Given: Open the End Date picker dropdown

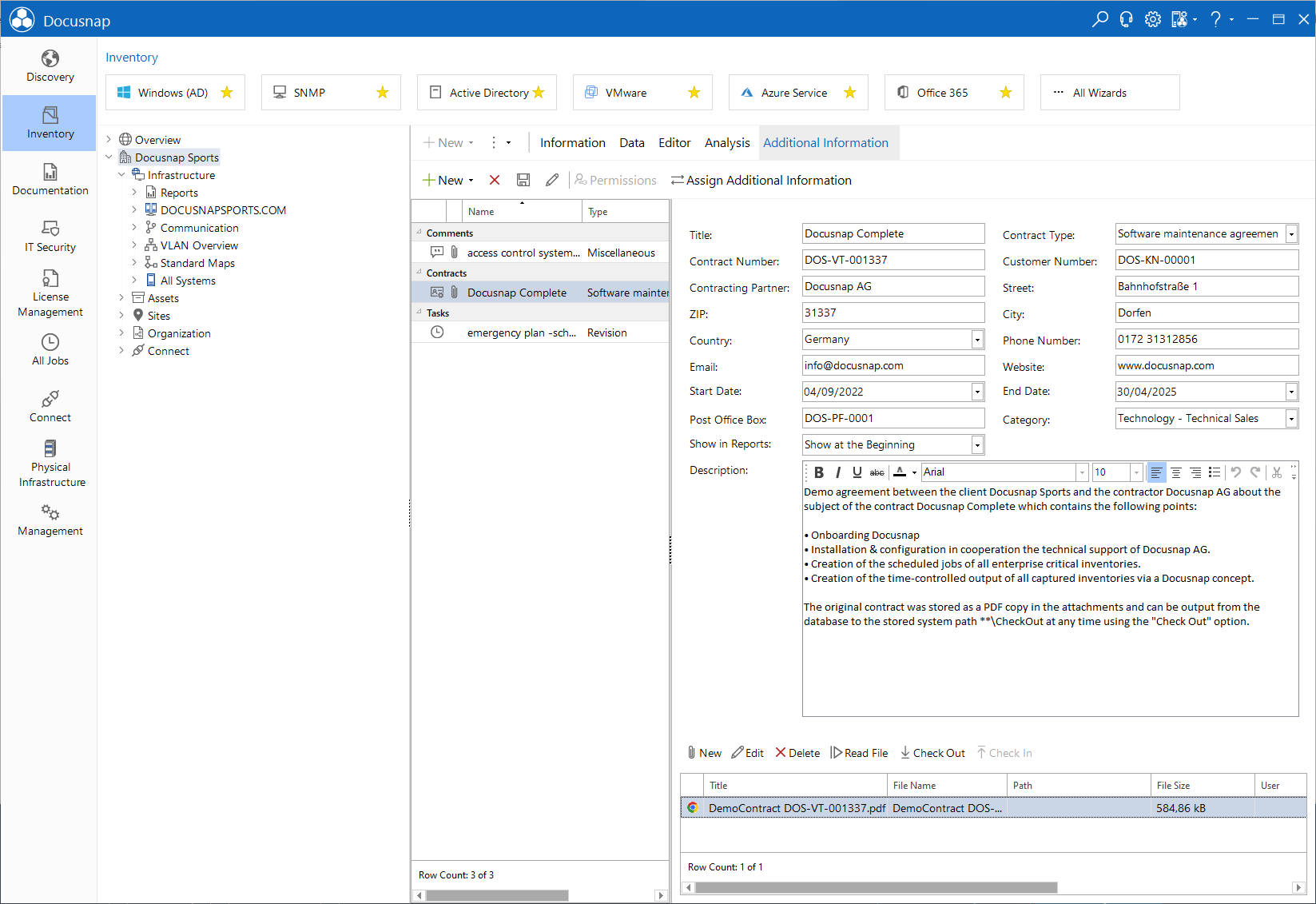Looking at the screenshot, I should pos(1291,392).
